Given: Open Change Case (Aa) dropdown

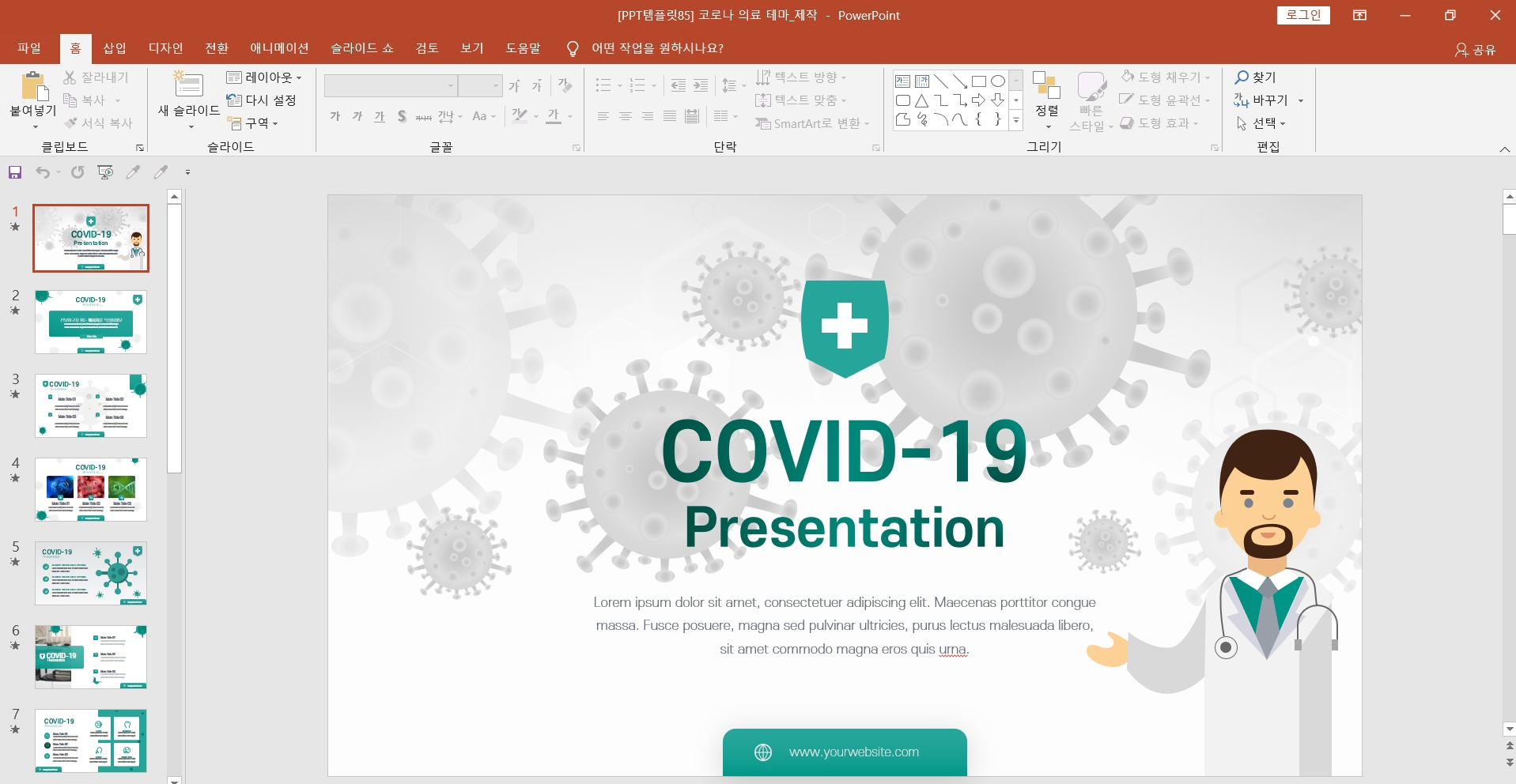Looking at the screenshot, I should (484, 116).
